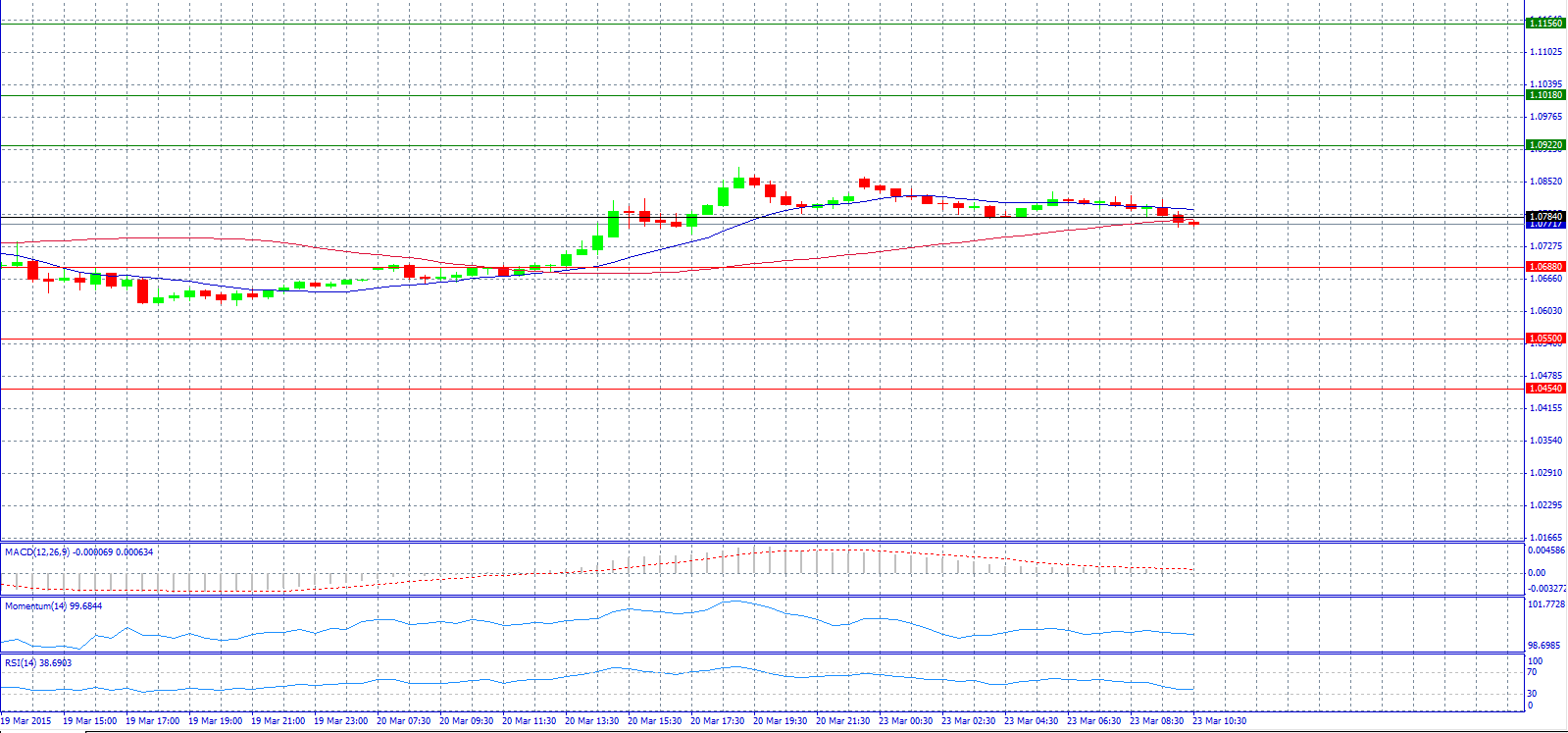Click the MACD(12,26,9) indicator label
The image size is (1568, 733).
(78, 552)
